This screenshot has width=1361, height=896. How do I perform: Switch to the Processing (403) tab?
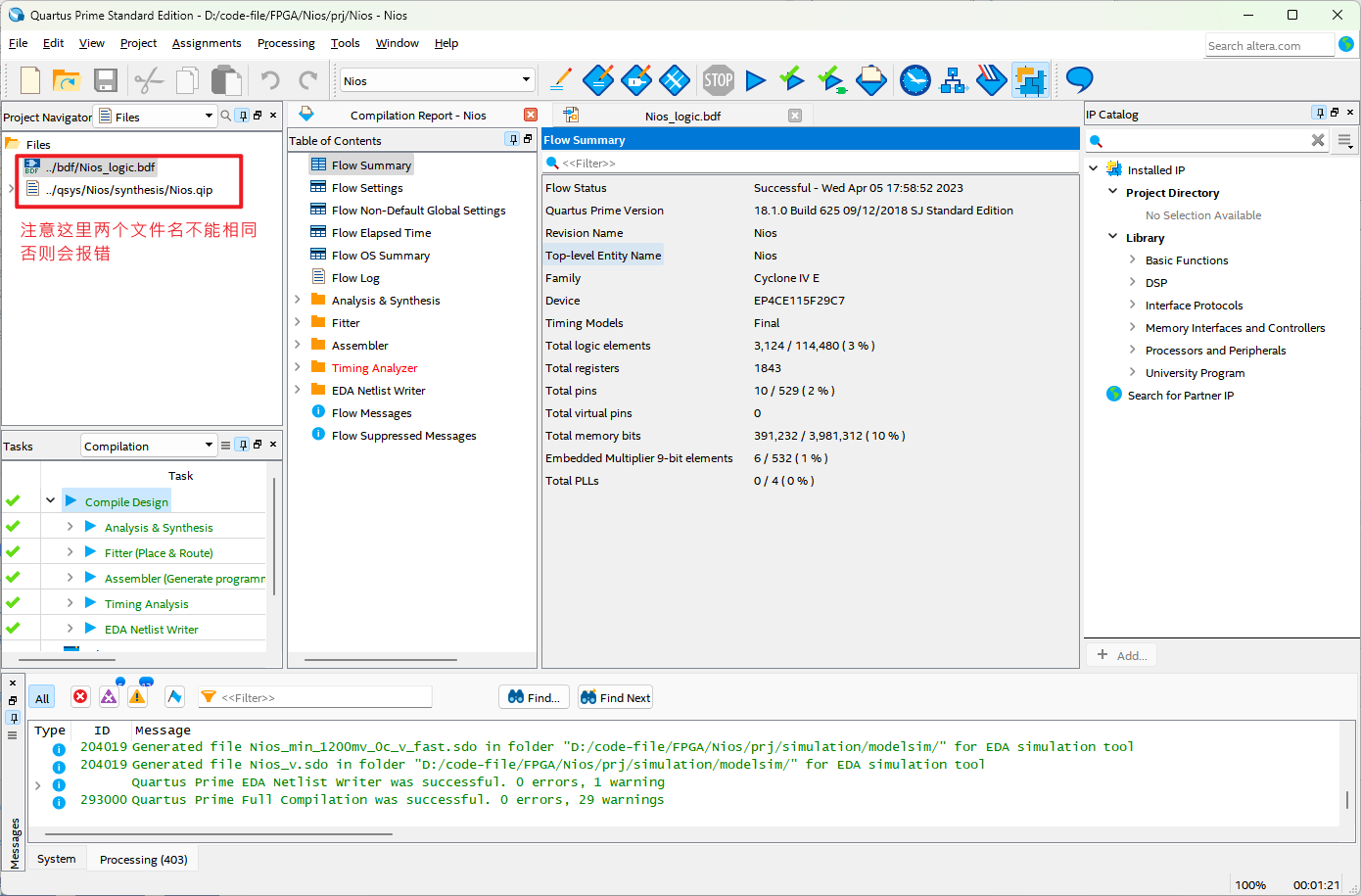click(144, 859)
